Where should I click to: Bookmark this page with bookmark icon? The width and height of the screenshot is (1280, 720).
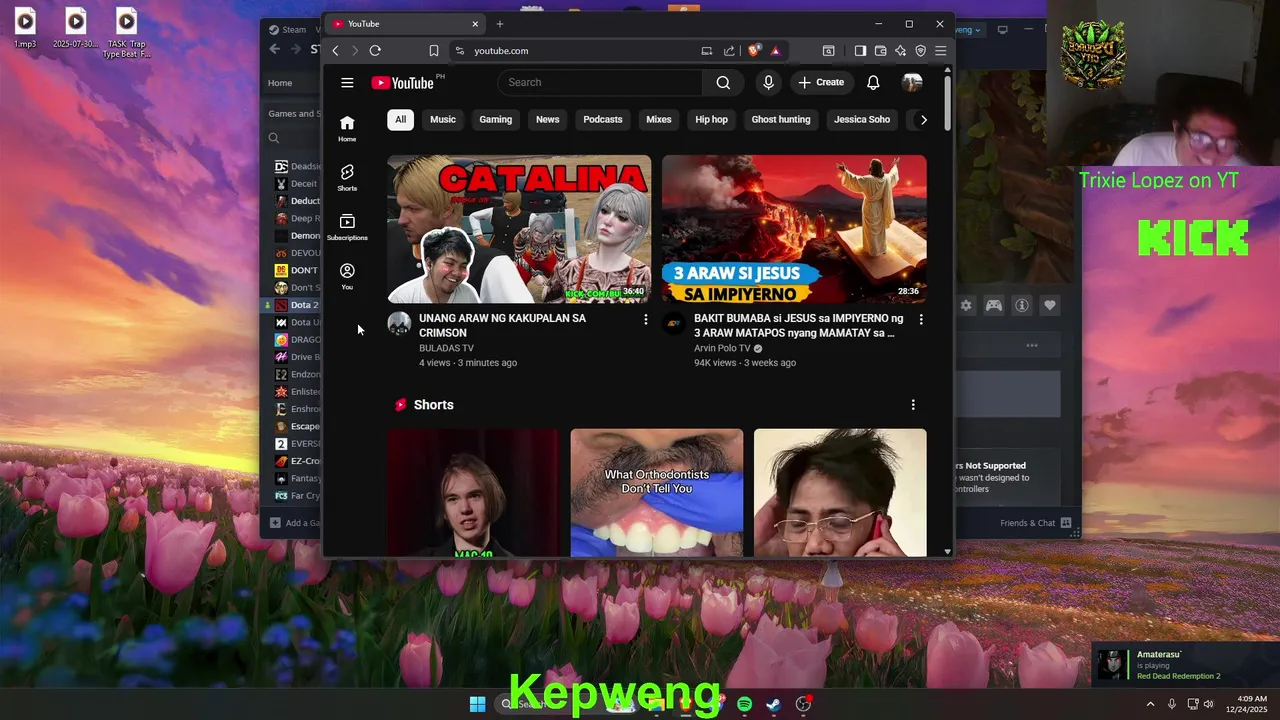click(434, 51)
